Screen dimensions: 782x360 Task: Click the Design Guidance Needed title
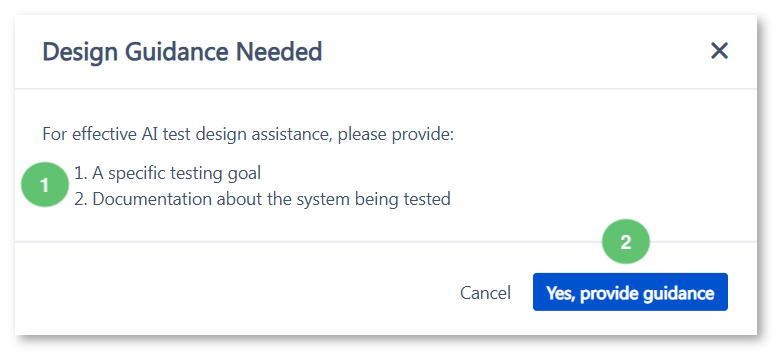click(x=182, y=52)
